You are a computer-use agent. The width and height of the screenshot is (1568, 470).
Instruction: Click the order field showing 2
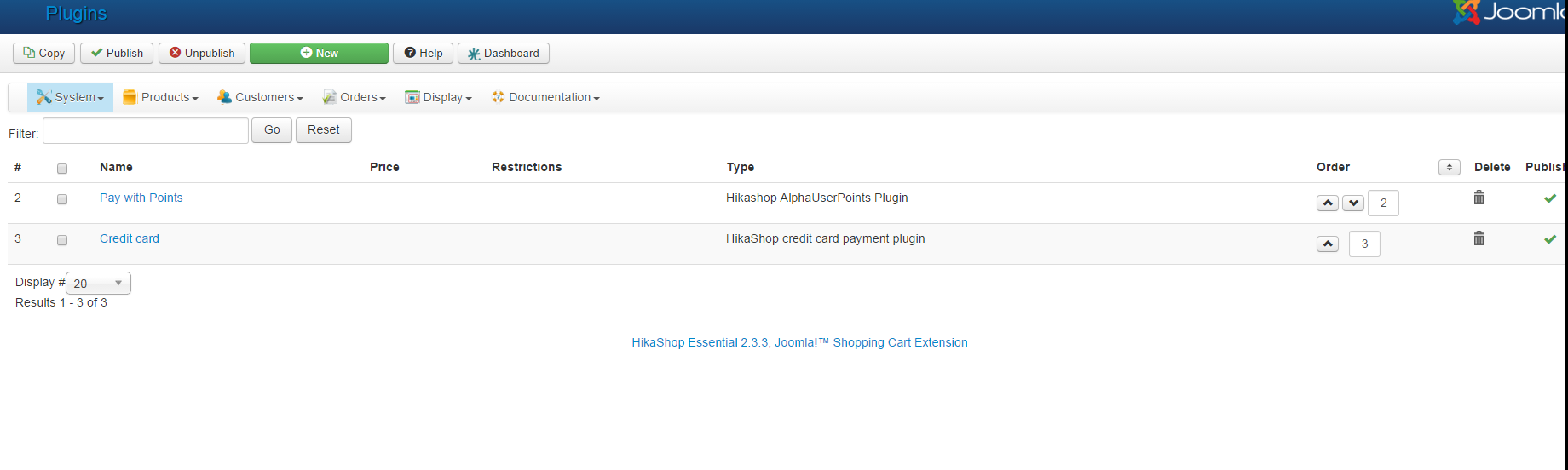[x=1383, y=203]
